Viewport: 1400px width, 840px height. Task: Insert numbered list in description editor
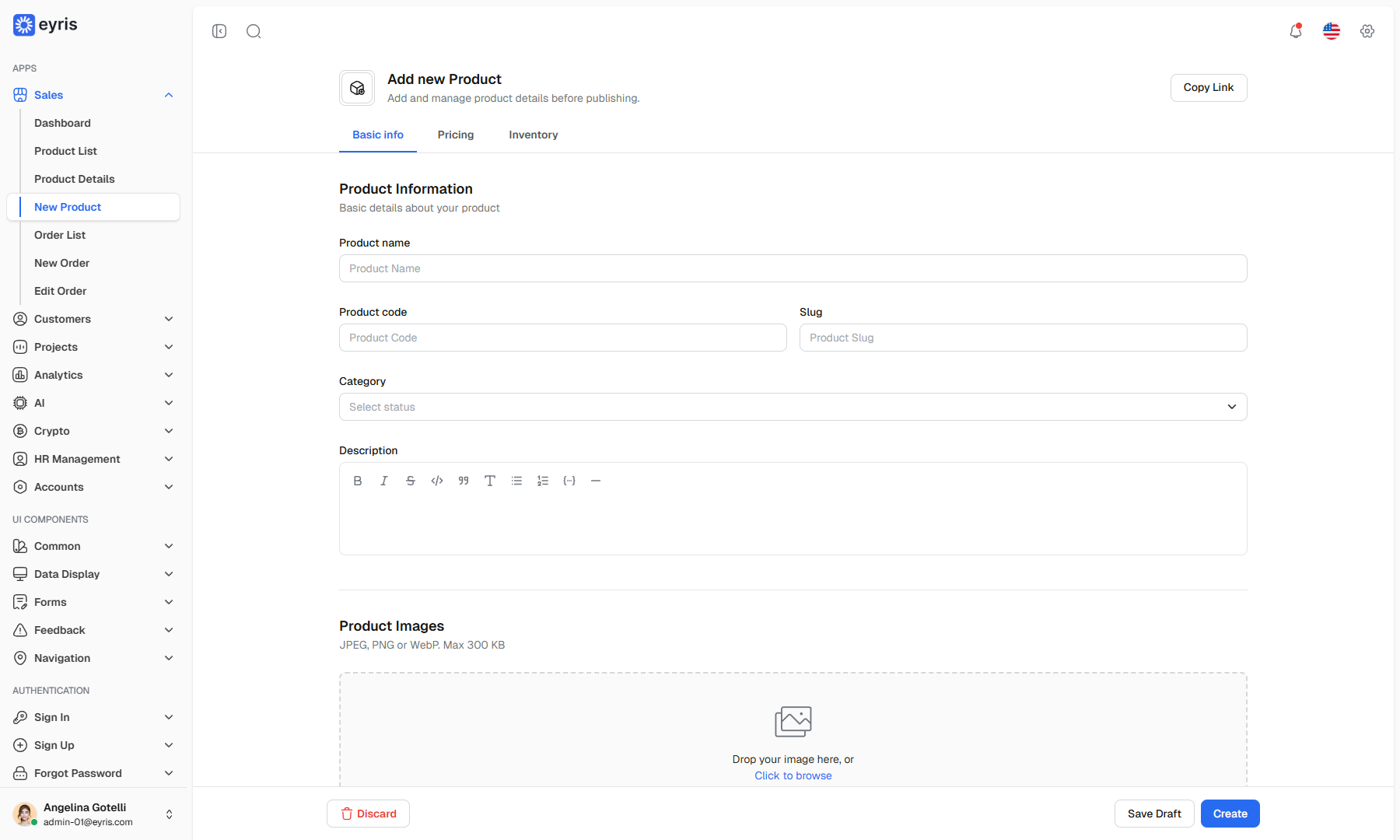tap(543, 481)
